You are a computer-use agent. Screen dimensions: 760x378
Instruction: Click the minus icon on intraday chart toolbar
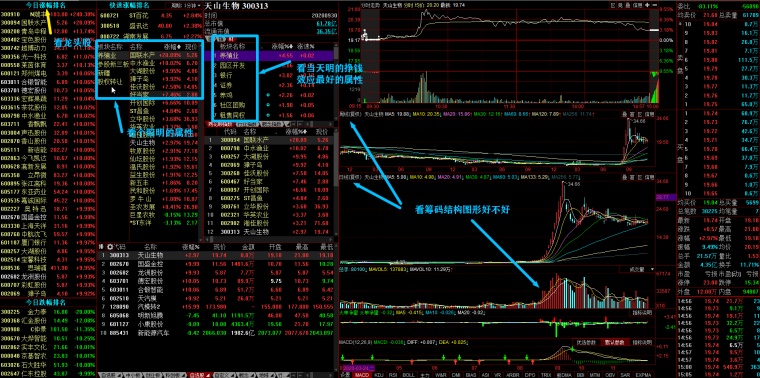tap(655, 5)
